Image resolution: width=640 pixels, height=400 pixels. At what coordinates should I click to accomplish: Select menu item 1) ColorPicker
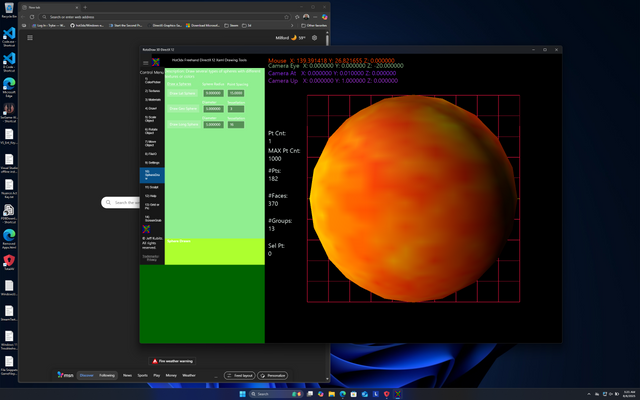[x=152, y=80]
